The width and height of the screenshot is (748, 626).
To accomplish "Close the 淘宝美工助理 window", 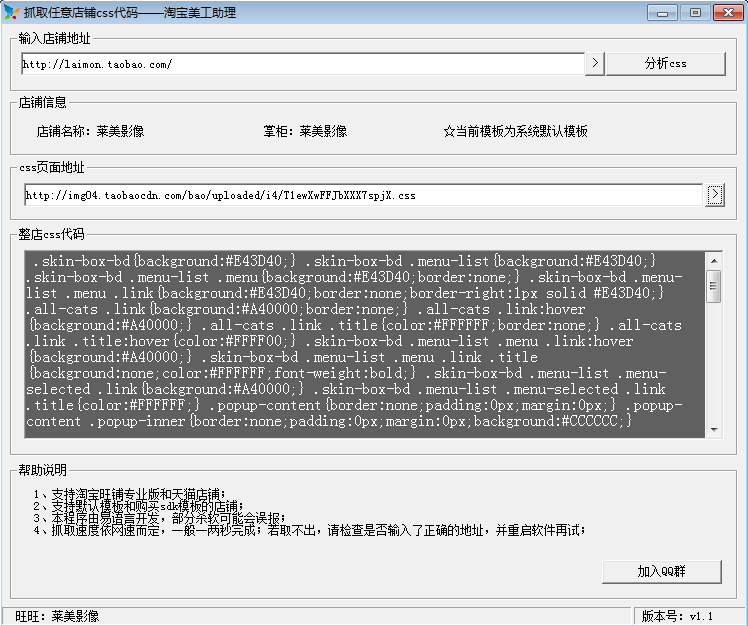I will (728, 13).
